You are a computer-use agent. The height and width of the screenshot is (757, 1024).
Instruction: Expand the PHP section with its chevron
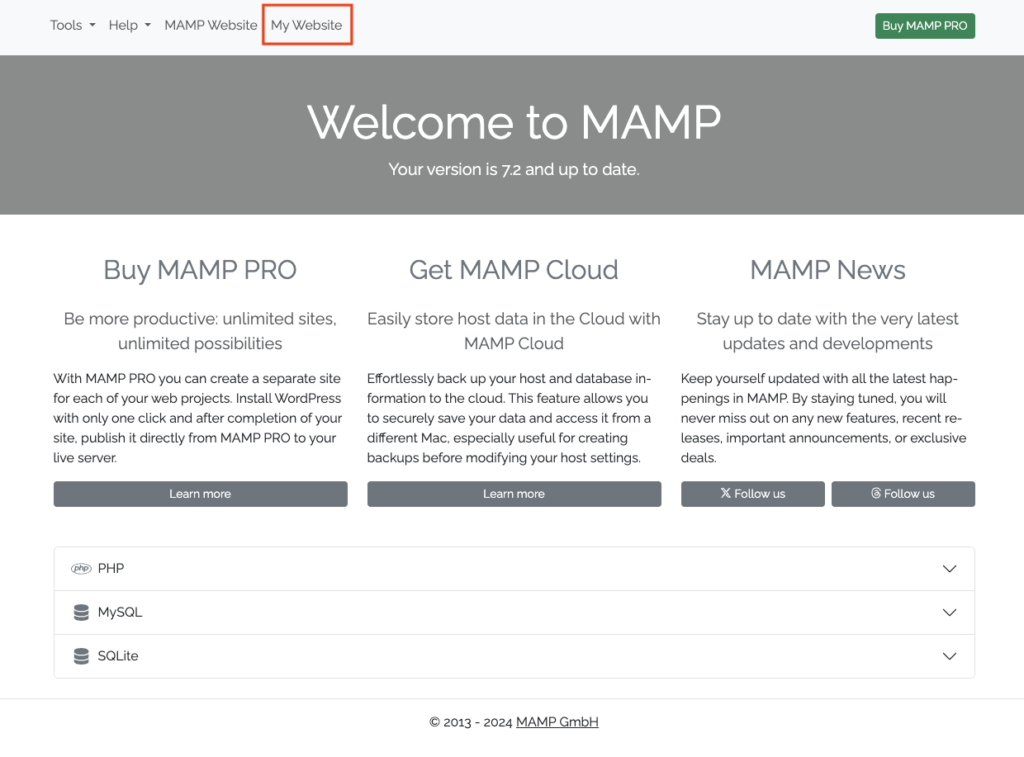pos(949,569)
